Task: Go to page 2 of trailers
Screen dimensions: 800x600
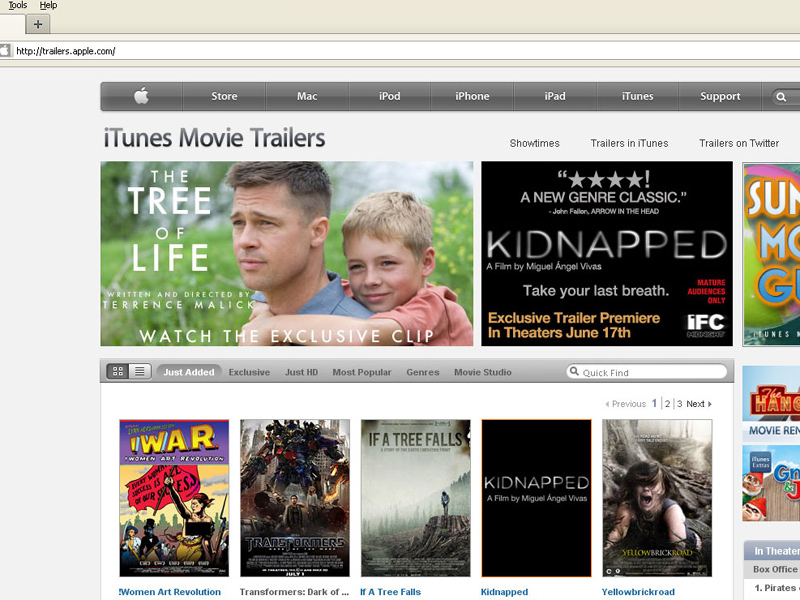Action: click(667, 404)
